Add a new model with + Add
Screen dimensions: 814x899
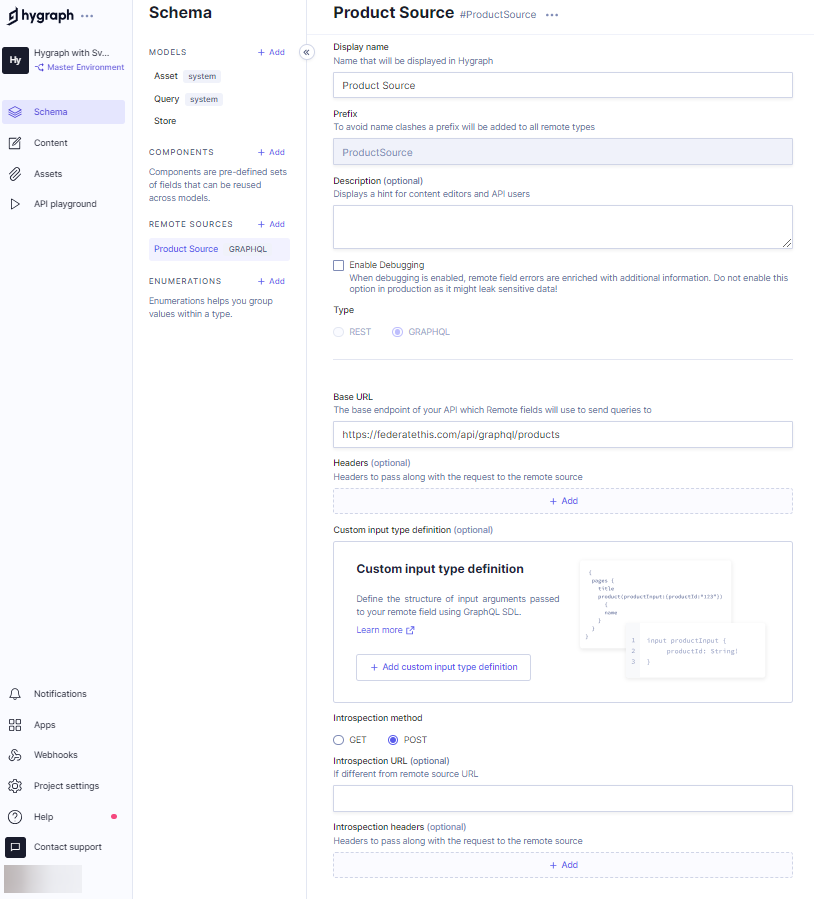271,52
